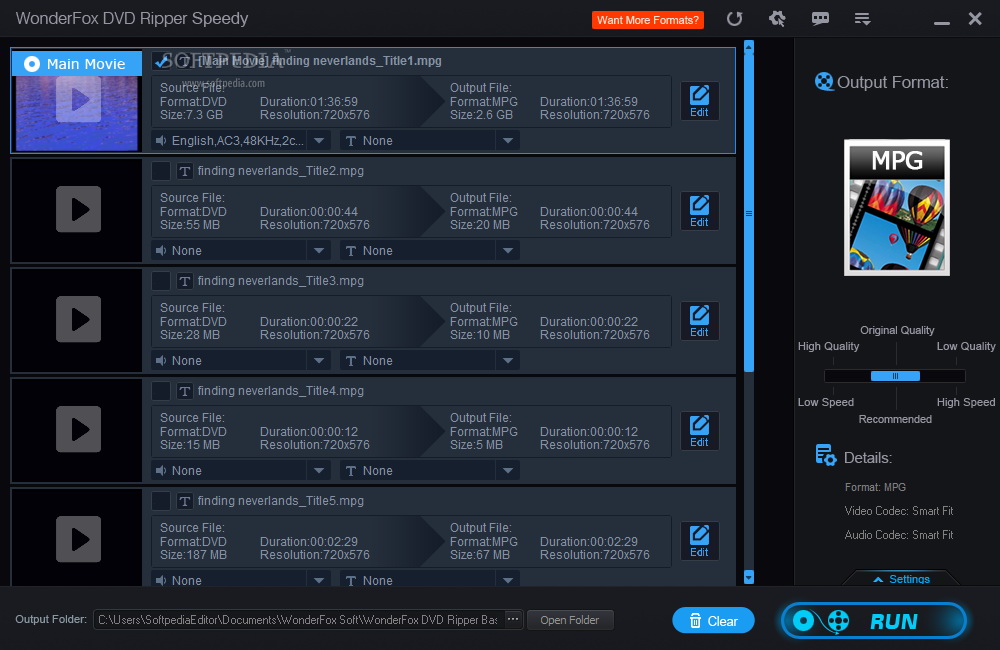Select the Main Movie radio button
This screenshot has height=650, width=1000.
pyautogui.click(x=32, y=64)
